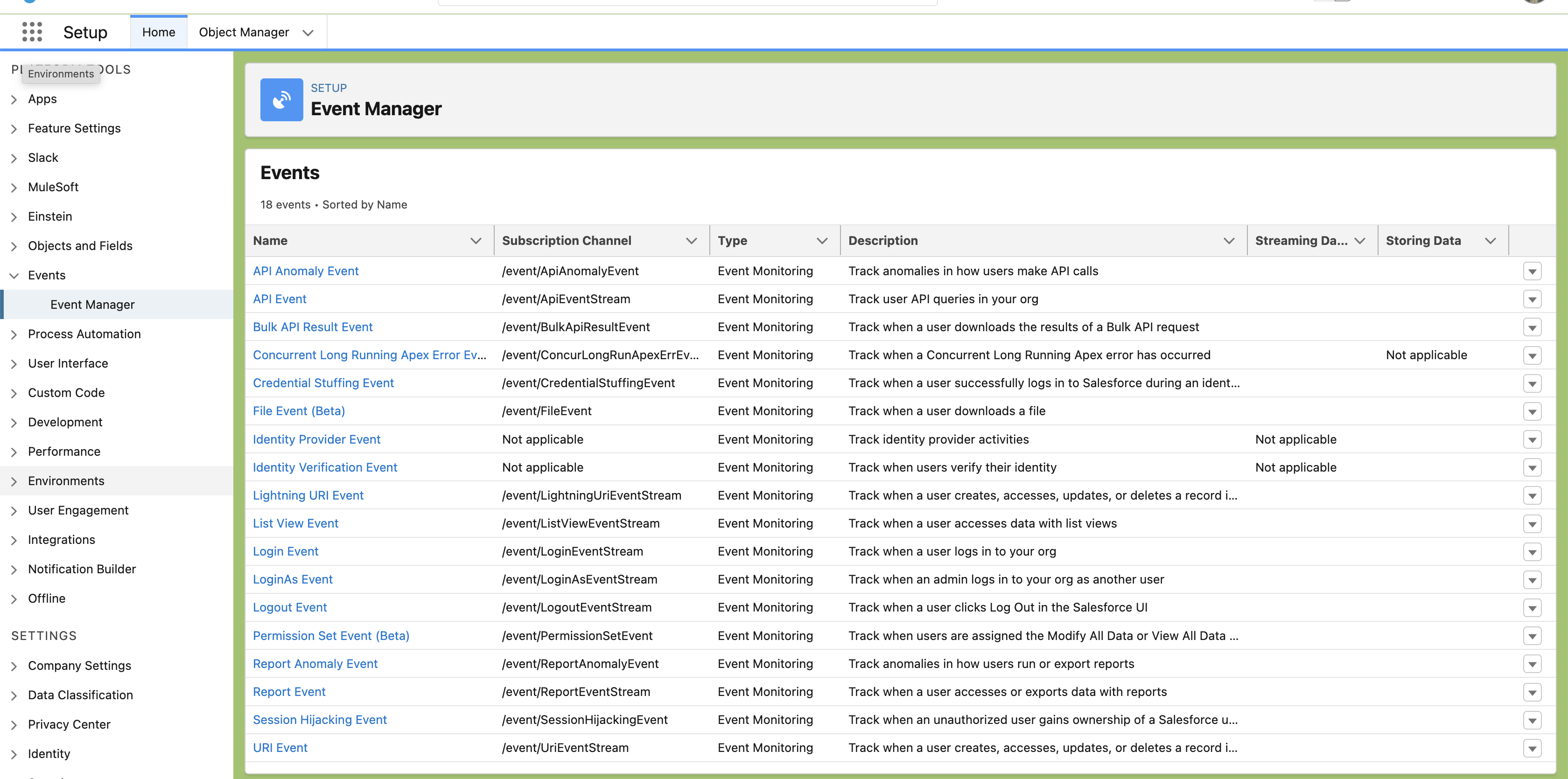Open row actions for URI Event
The height and width of the screenshot is (779, 1568).
pos(1532,749)
